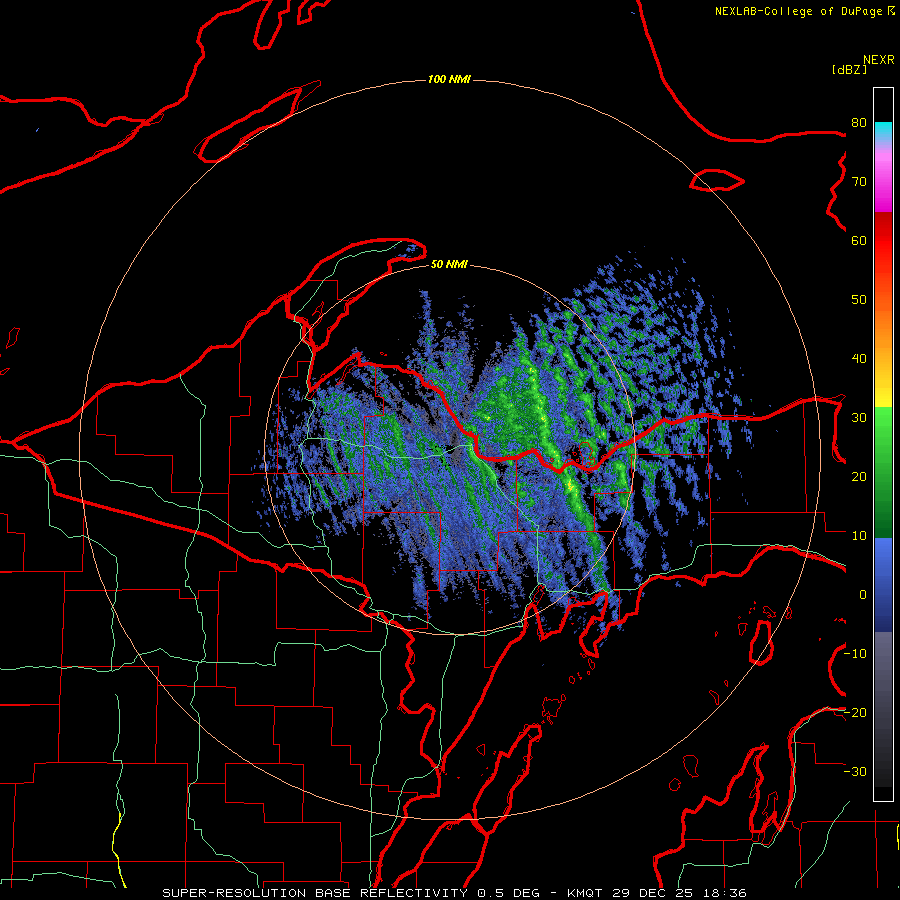Click the green segment of the color bar
900x900 pixels.
[x=883, y=472]
